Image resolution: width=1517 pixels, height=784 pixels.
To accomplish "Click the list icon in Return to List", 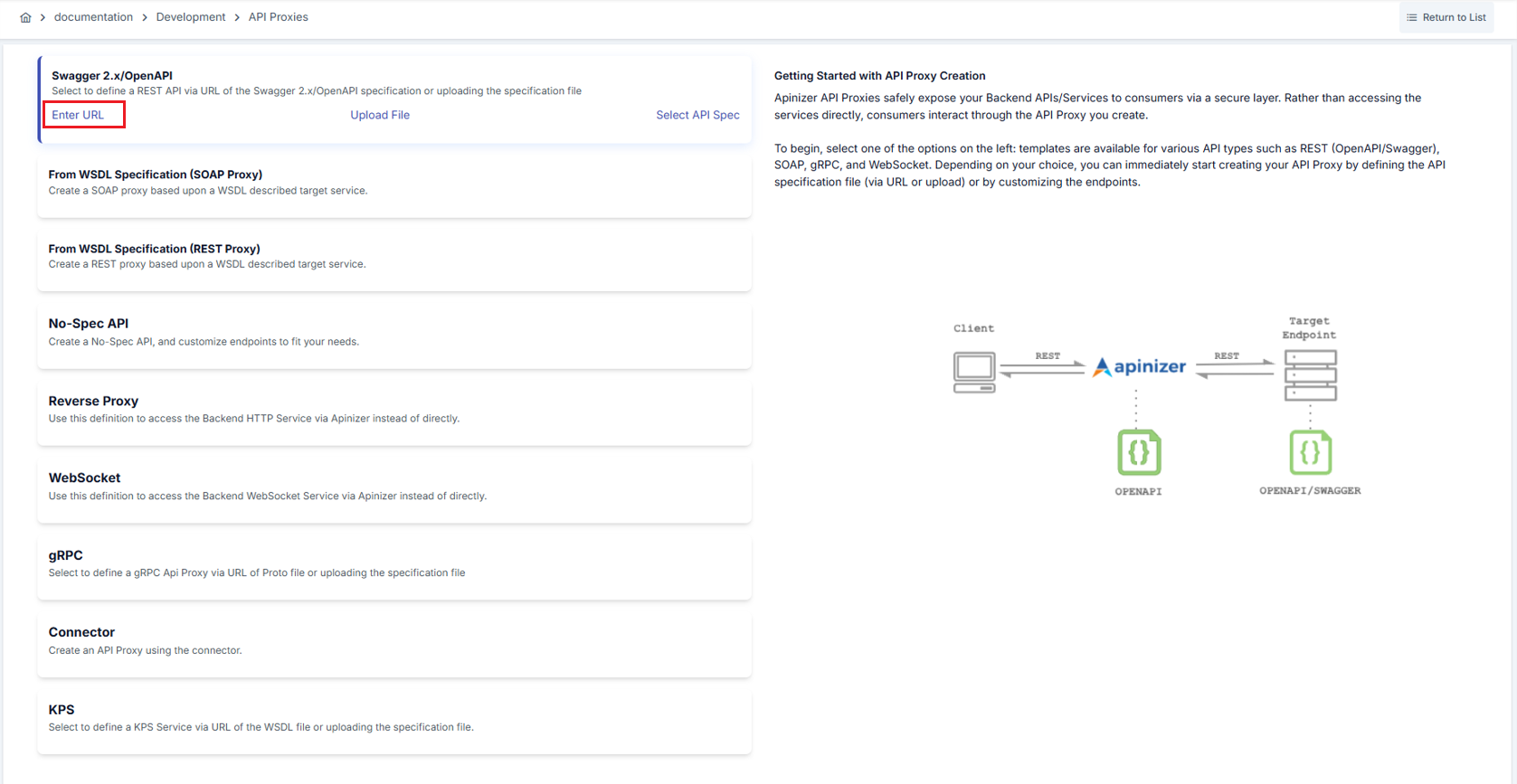I will pos(1412,17).
